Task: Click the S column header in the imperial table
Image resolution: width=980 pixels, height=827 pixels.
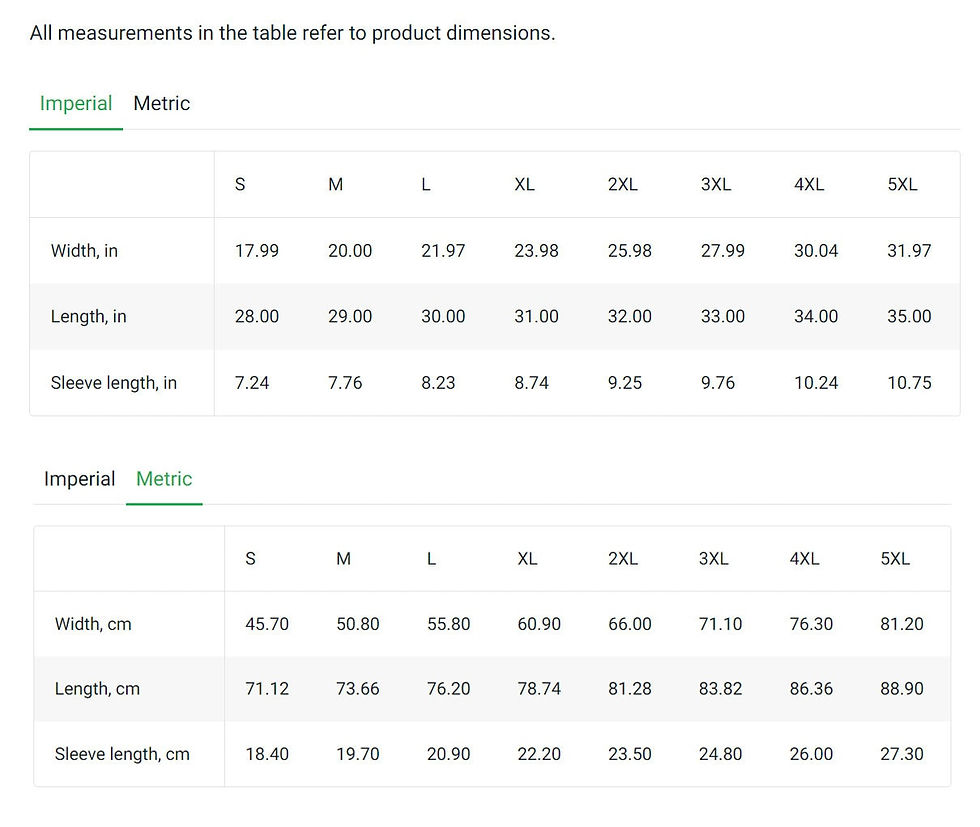Action: (240, 184)
